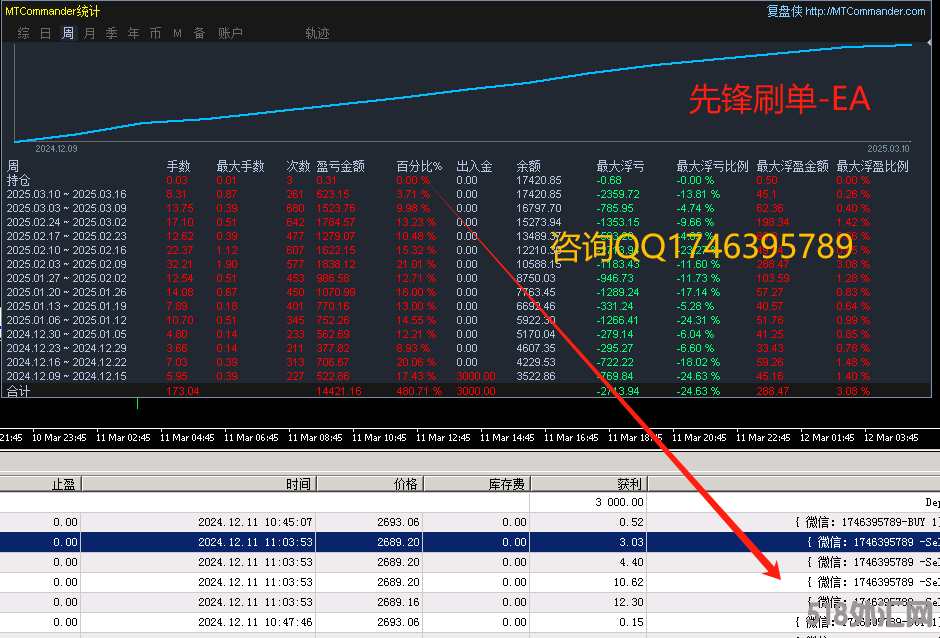The image size is (940, 638).
Task: Click the 账户 account tab
Action: coord(230,33)
